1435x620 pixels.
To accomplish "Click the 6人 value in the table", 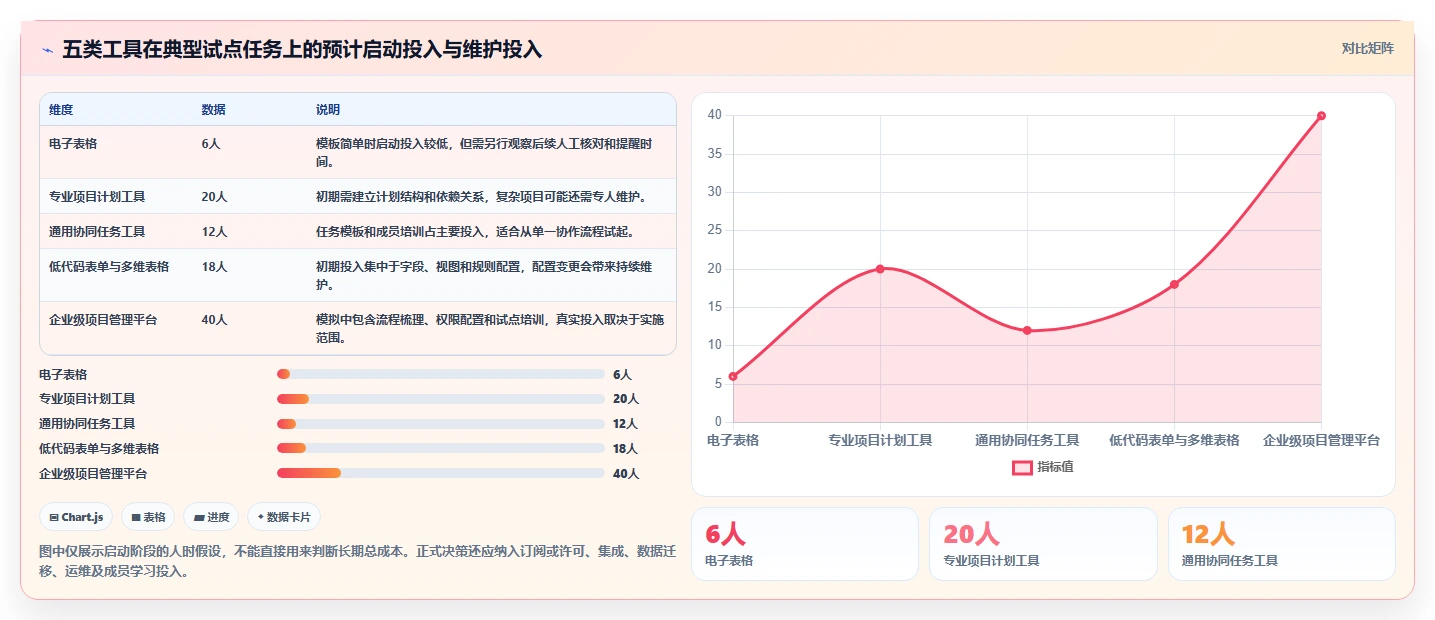I will point(210,144).
